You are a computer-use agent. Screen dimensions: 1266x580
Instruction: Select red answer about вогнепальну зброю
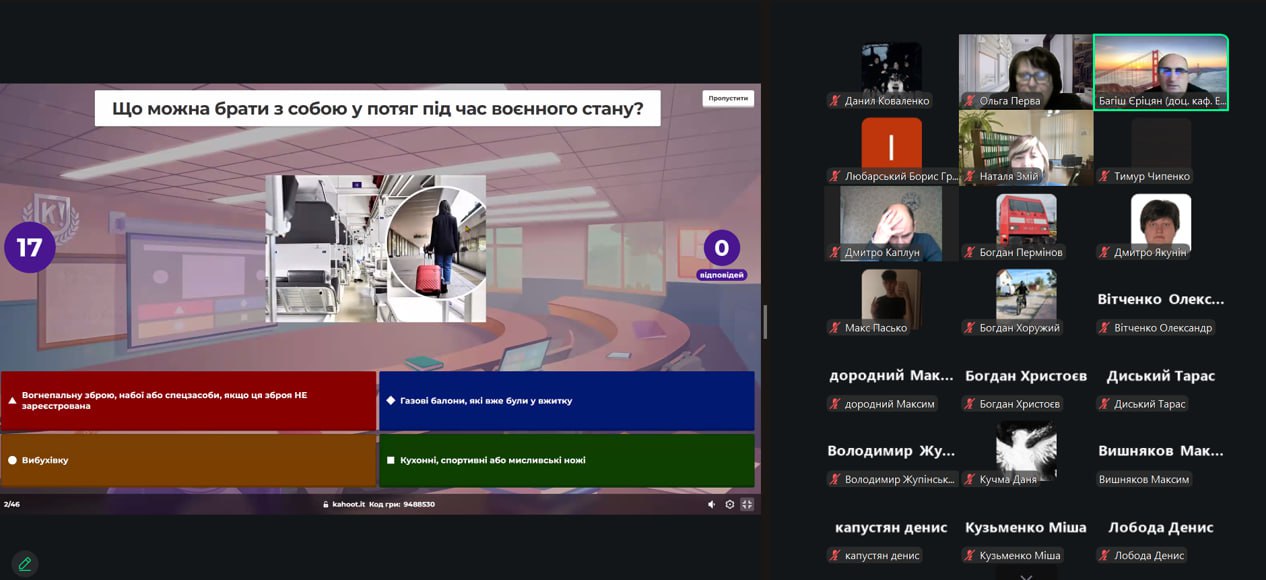click(188, 400)
